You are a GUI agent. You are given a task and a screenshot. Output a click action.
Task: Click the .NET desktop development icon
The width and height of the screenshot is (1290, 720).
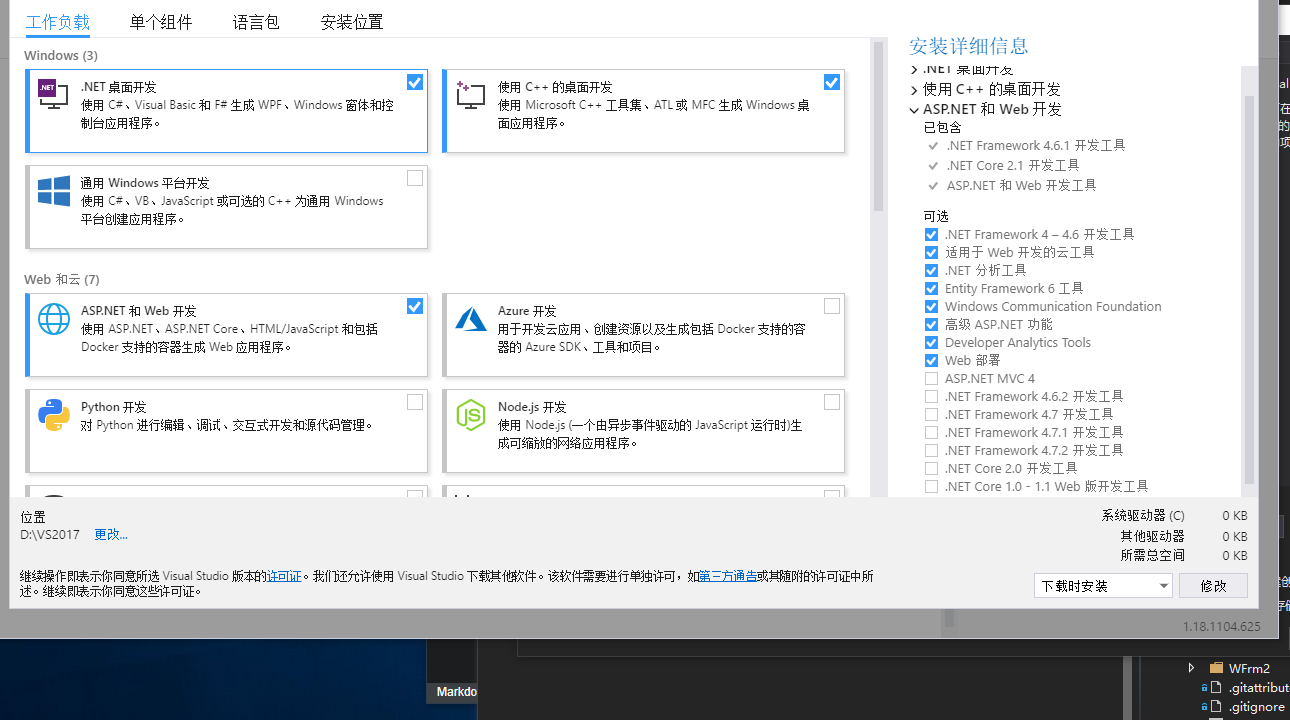point(53,94)
